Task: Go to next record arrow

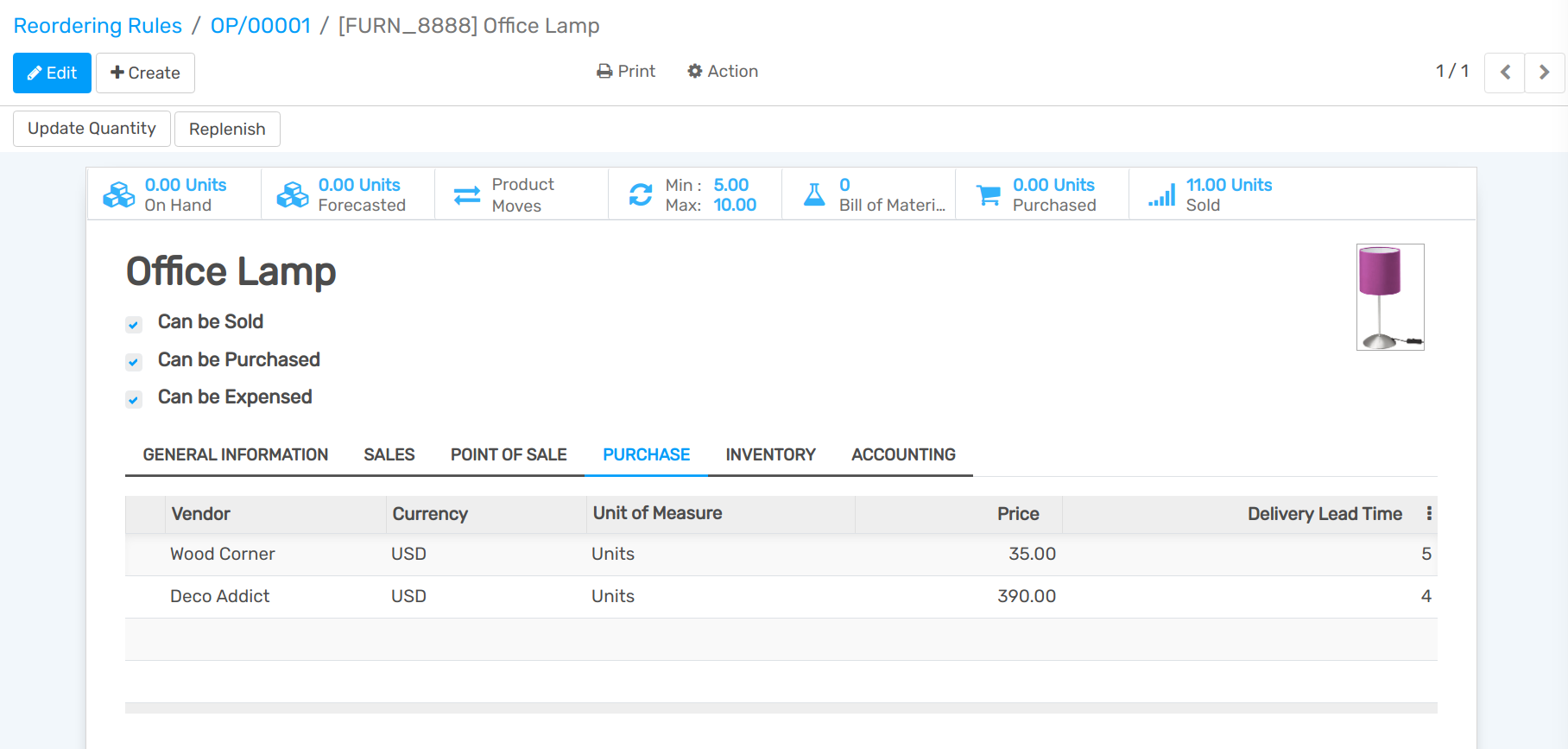Action: point(1544,73)
